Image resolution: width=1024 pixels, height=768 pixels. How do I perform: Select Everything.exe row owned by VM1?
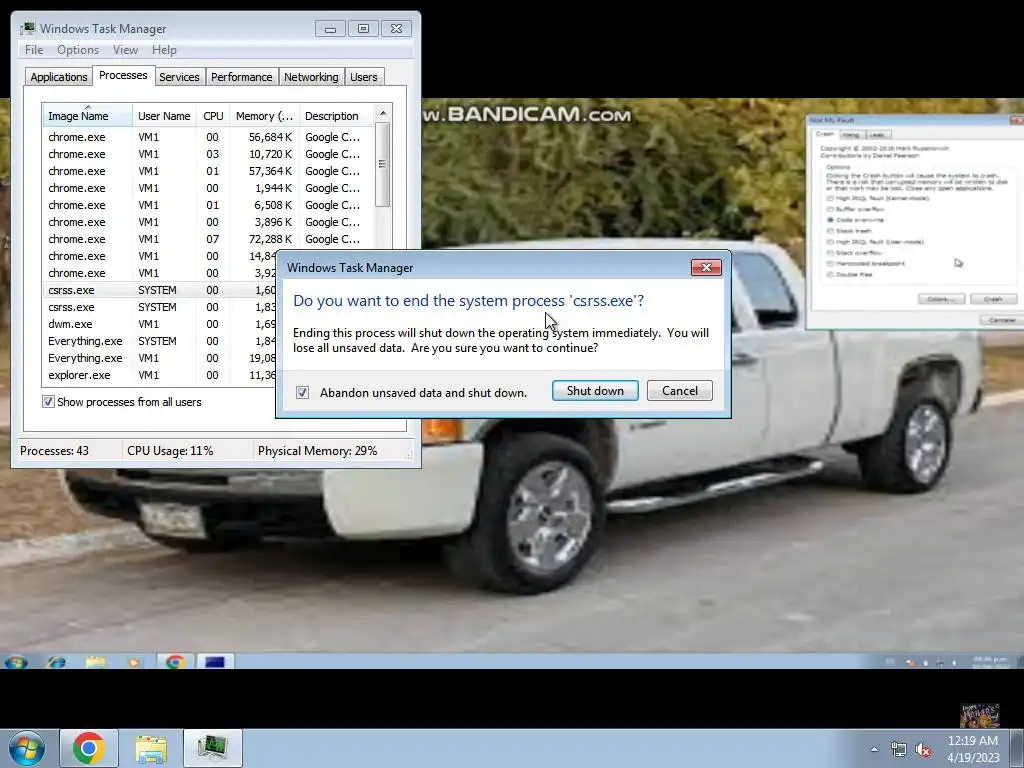(159, 358)
